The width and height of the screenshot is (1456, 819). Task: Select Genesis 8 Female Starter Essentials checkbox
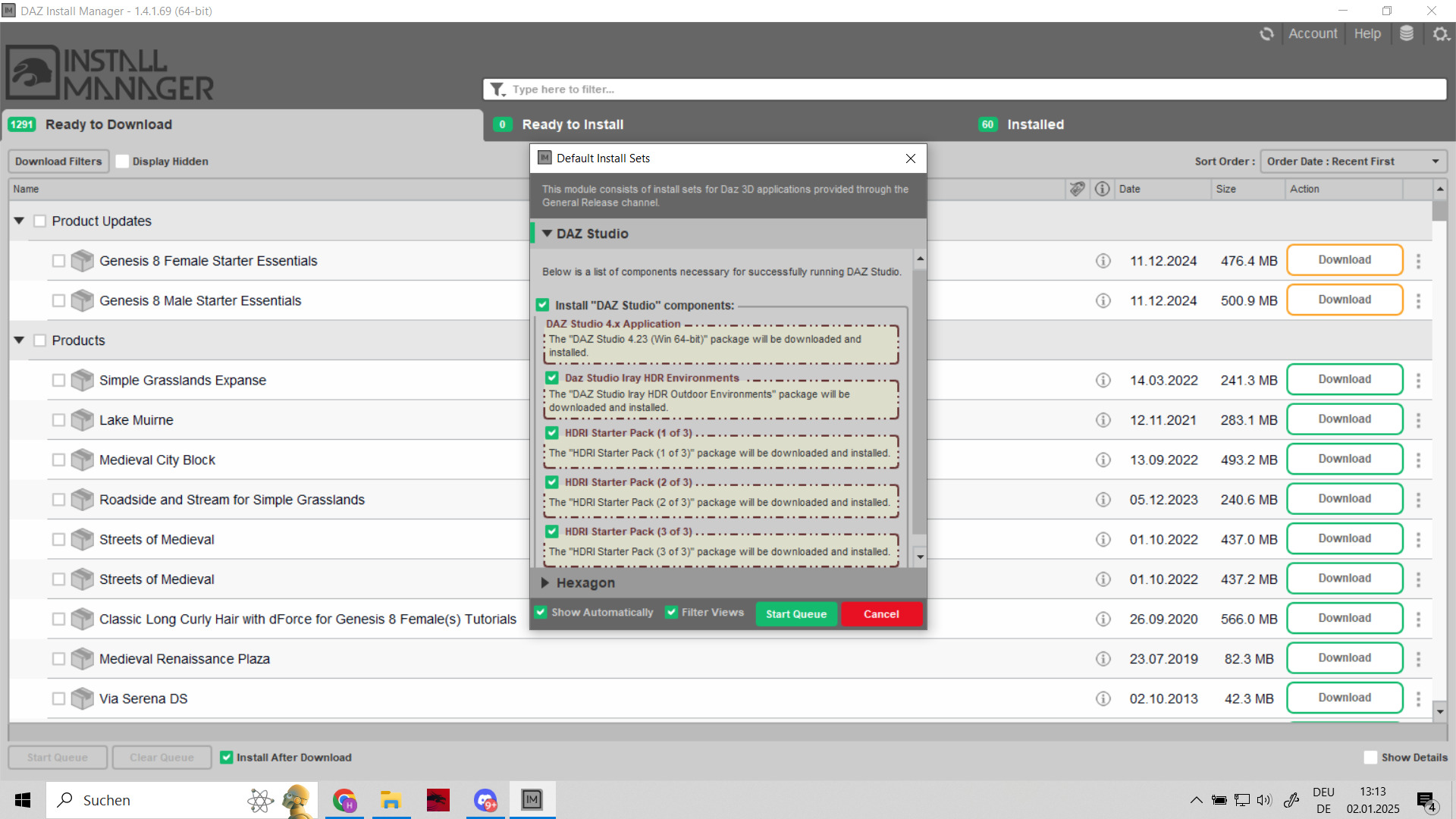click(x=58, y=261)
